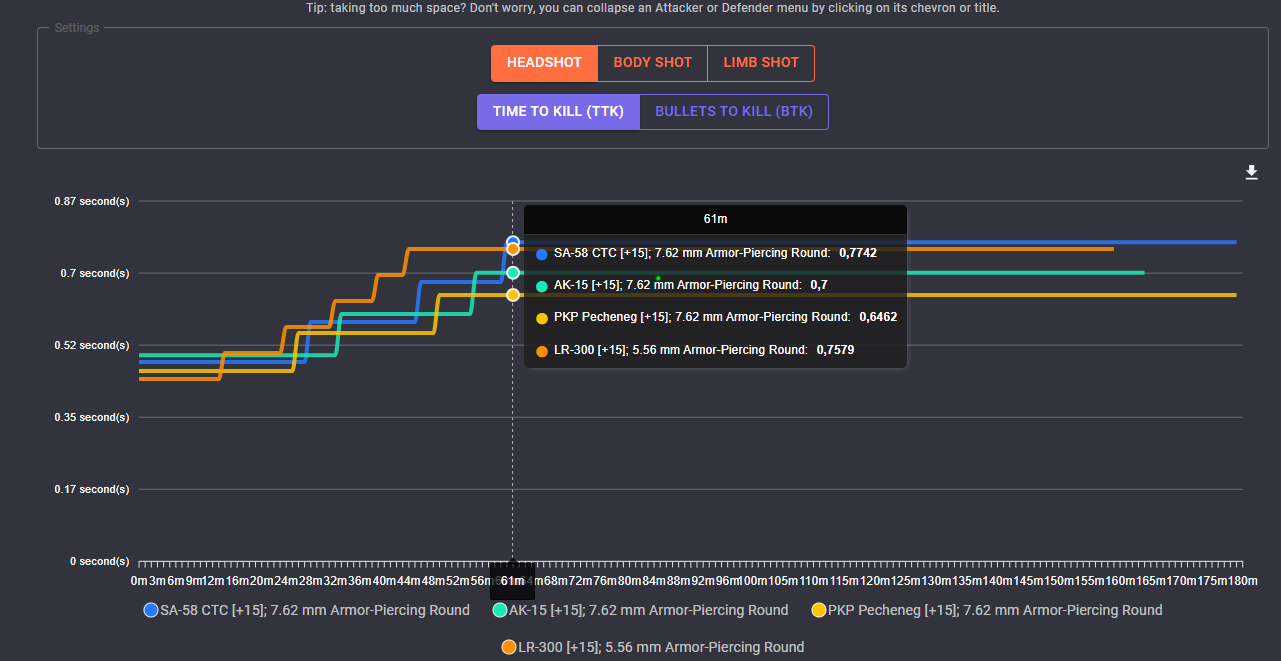Click the green AK-15 data point at 61m
This screenshot has width=1281, height=661.
[512, 272]
